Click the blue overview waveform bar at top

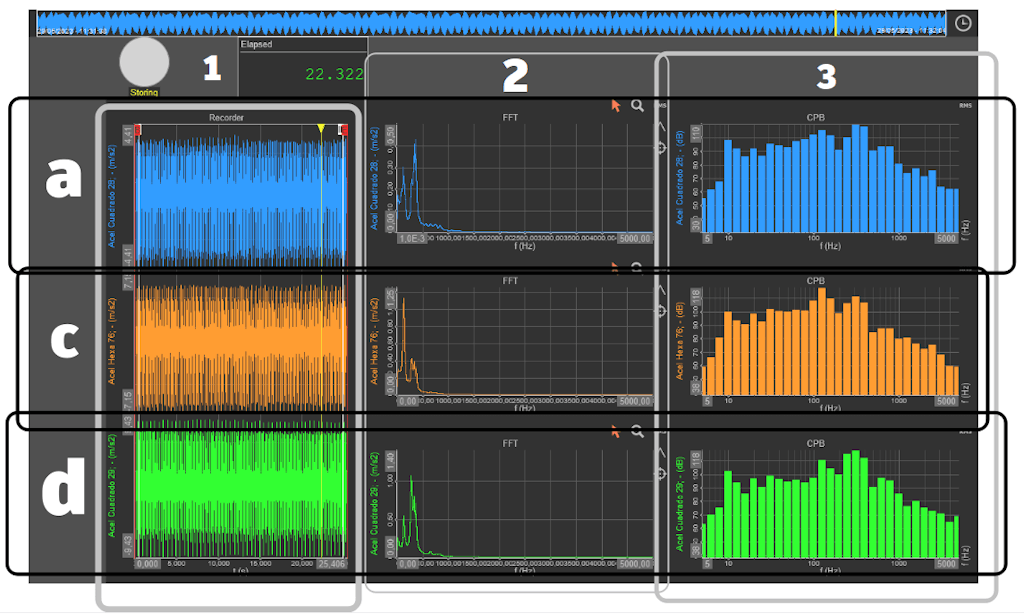(491, 23)
